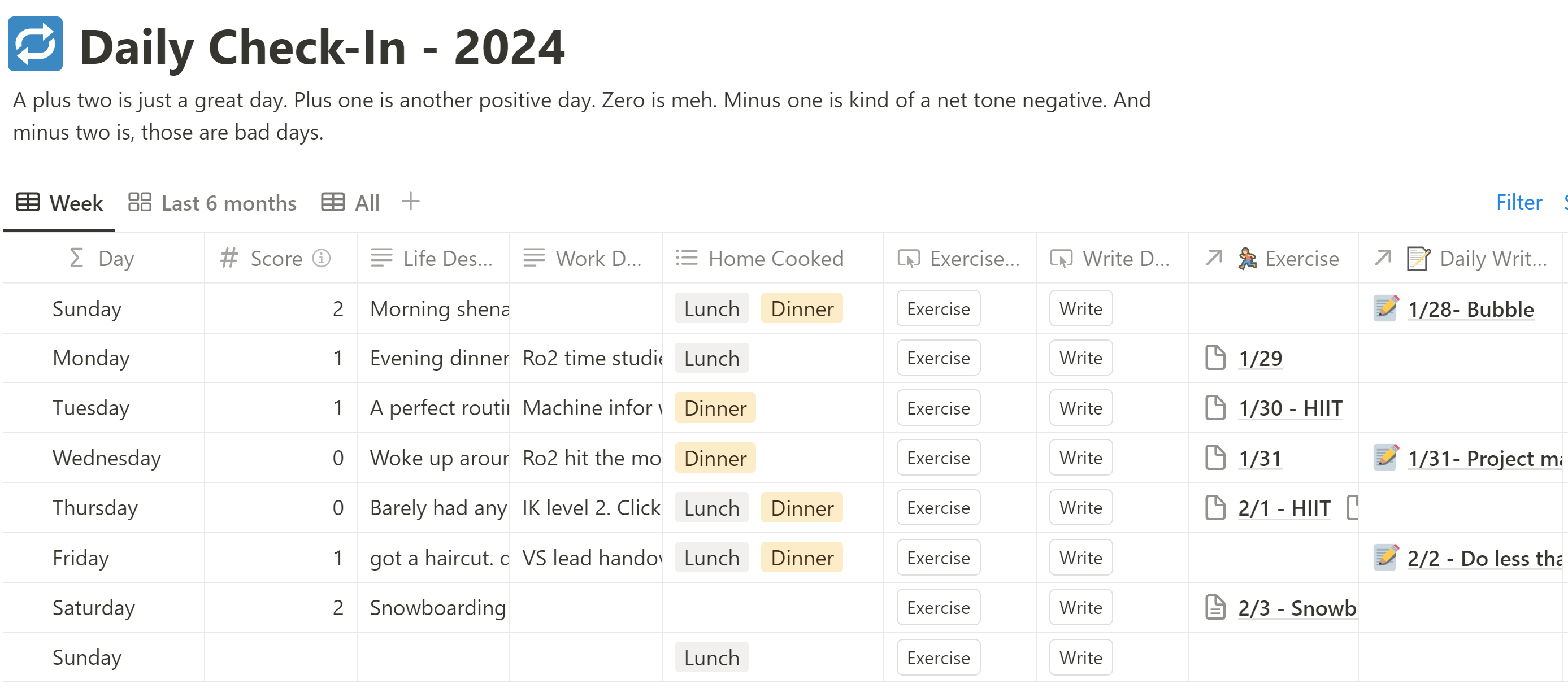Add a new view with plus icon
This screenshot has width=1568, height=688.
[x=411, y=201]
